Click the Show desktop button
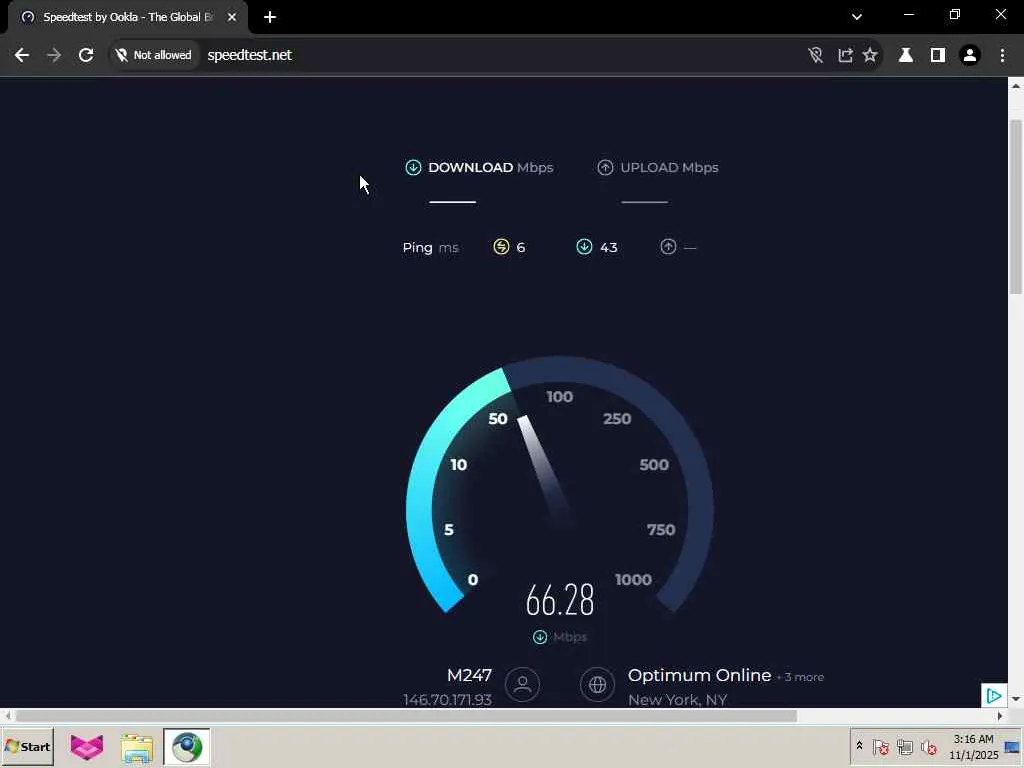 coord(1013,746)
